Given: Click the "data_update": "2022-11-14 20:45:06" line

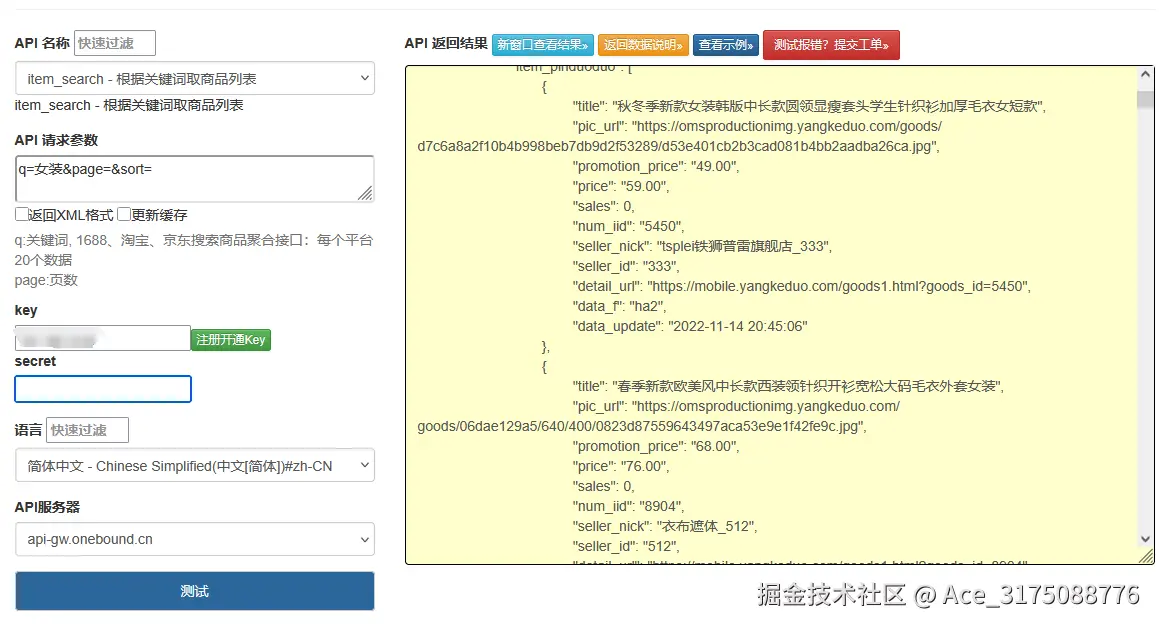Looking at the screenshot, I should [x=690, y=326].
